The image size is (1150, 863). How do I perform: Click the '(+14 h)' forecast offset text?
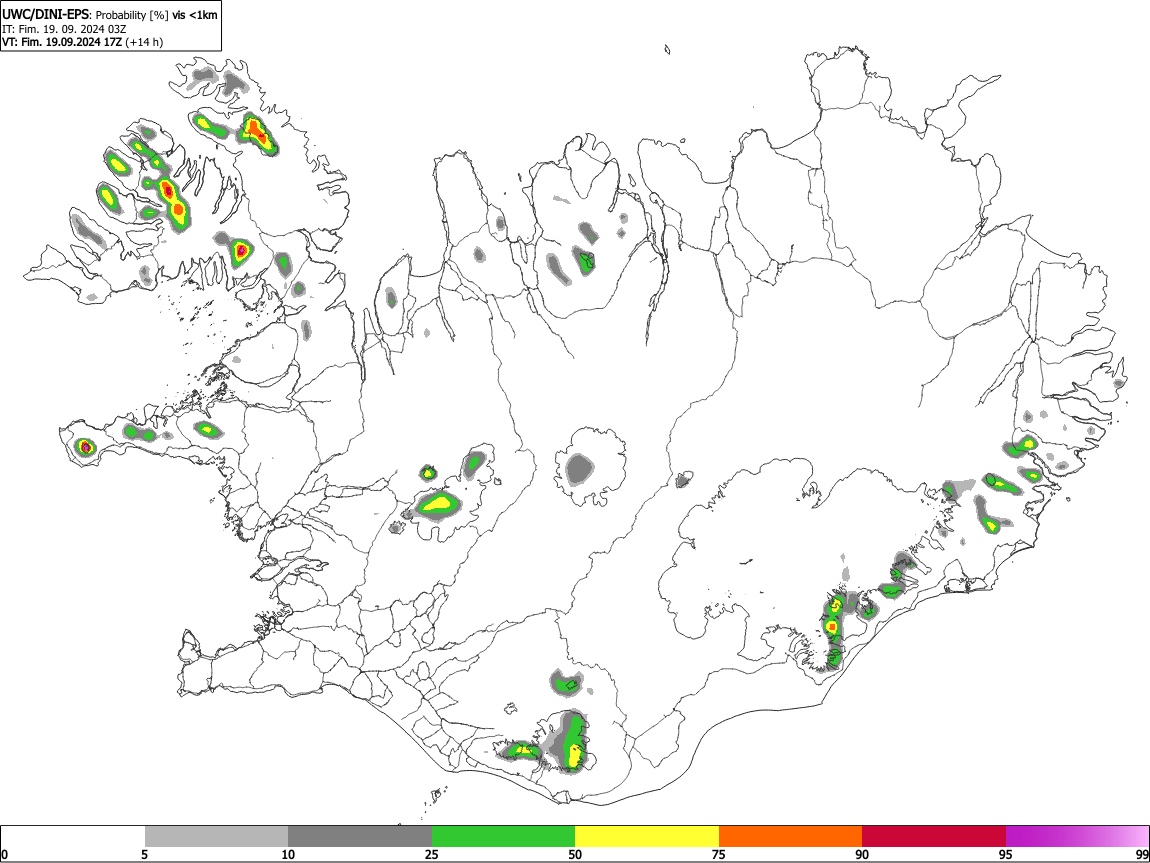point(144,42)
